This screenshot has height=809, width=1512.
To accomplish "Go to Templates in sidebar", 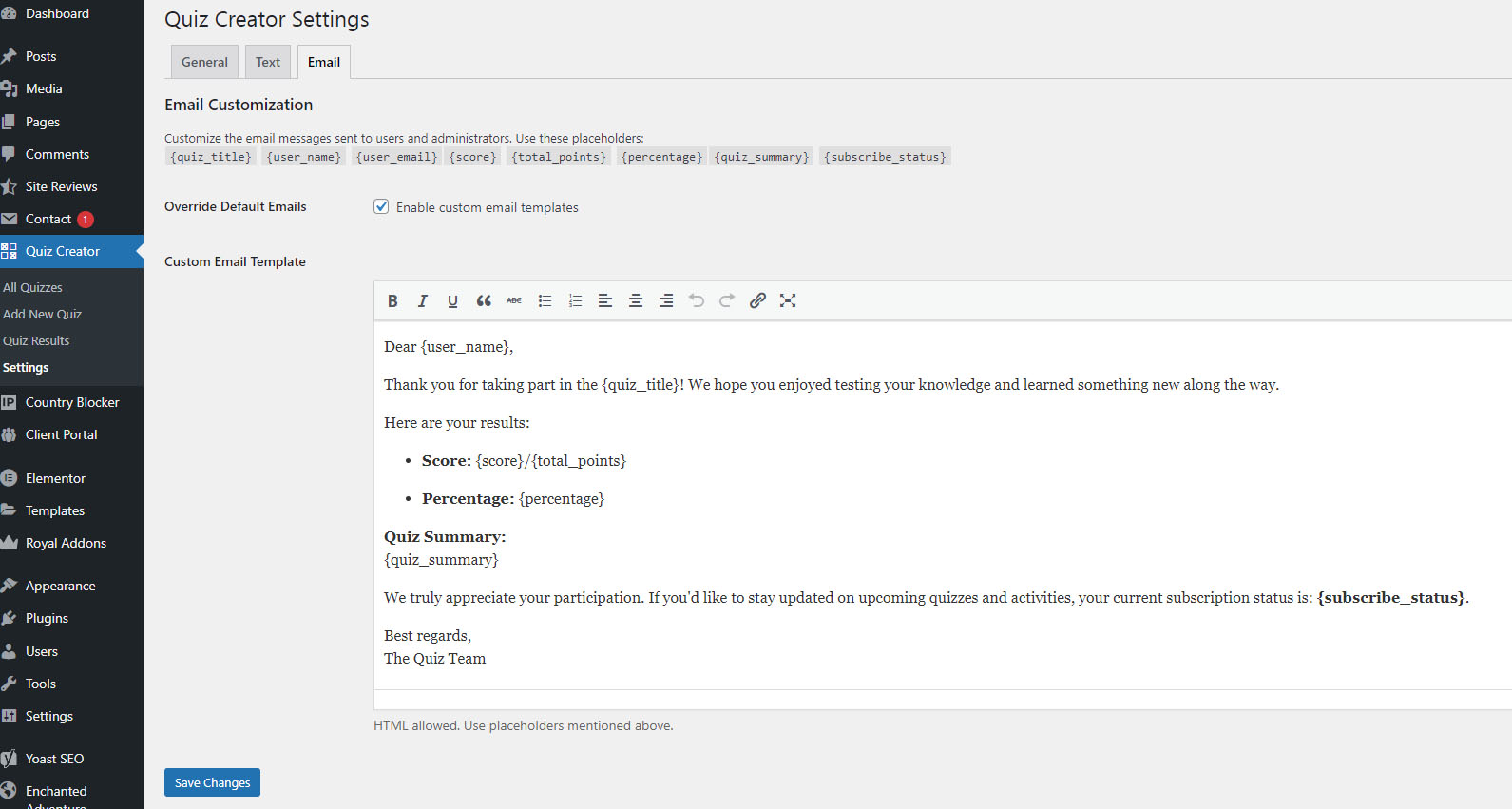I will [x=55, y=510].
